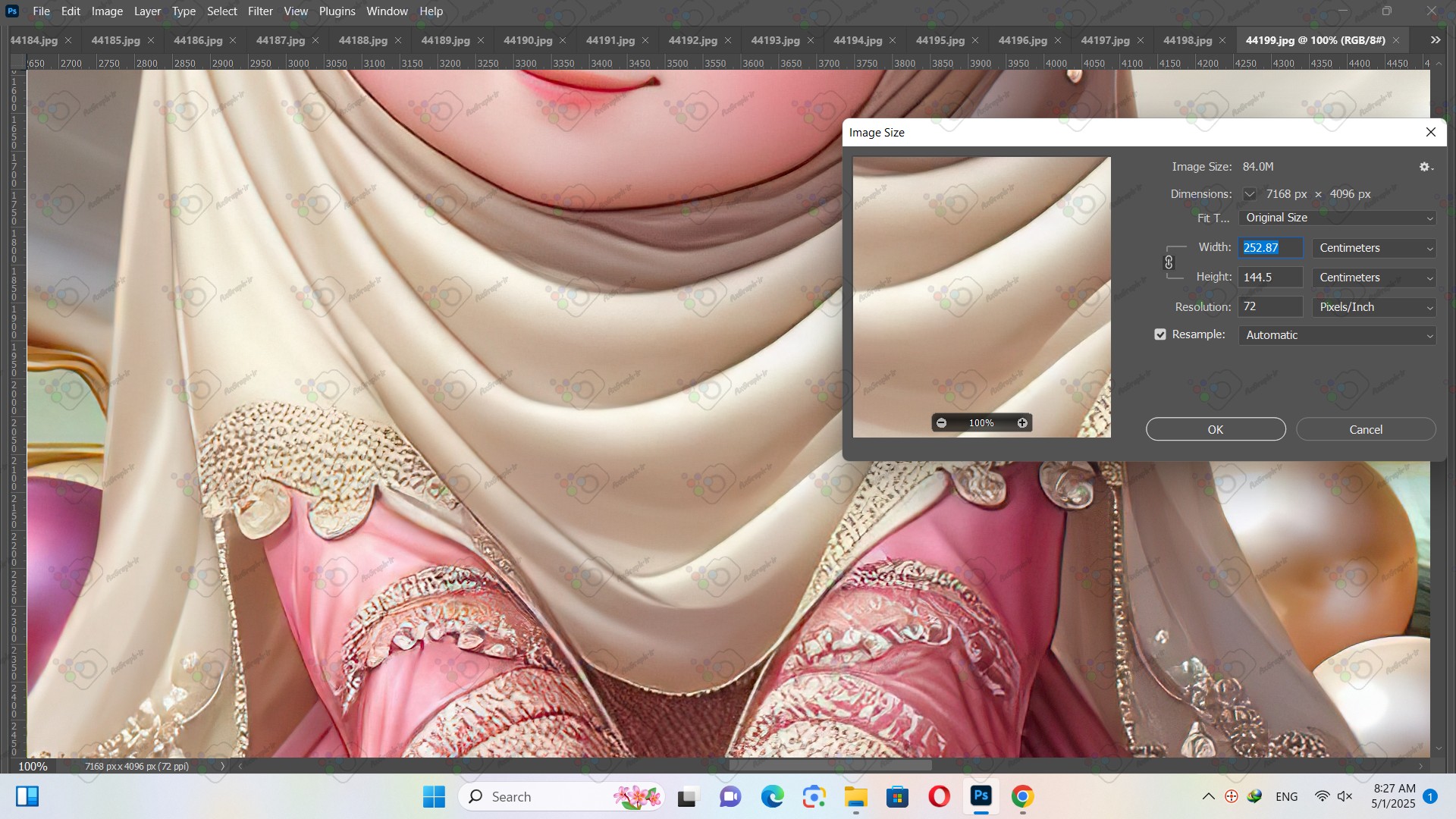Image resolution: width=1456 pixels, height=819 pixels.
Task: Zoom out the Image Size preview
Action: [x=942, y=423]
